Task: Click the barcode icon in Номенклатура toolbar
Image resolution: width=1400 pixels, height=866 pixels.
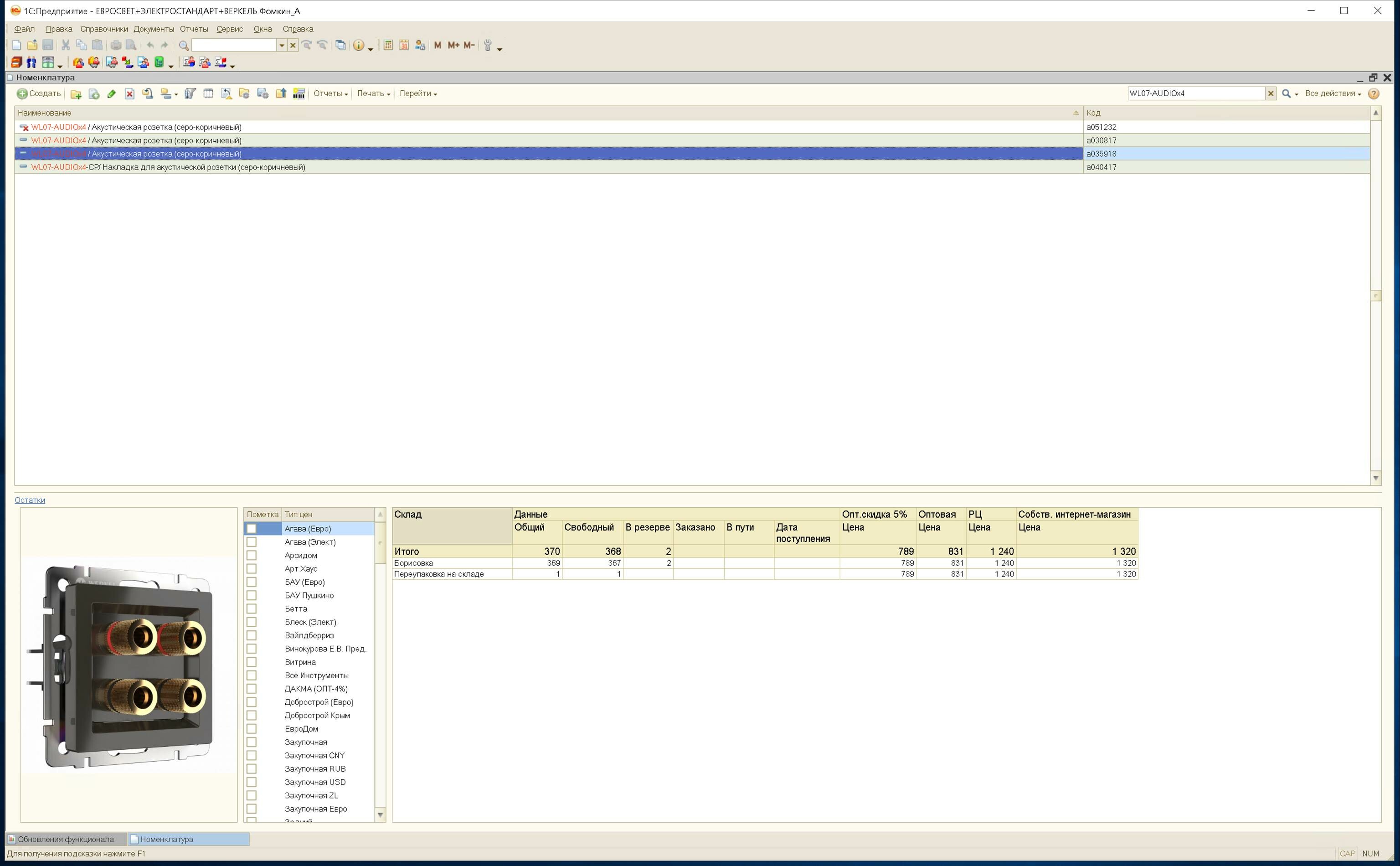Action: coord(299,94)
